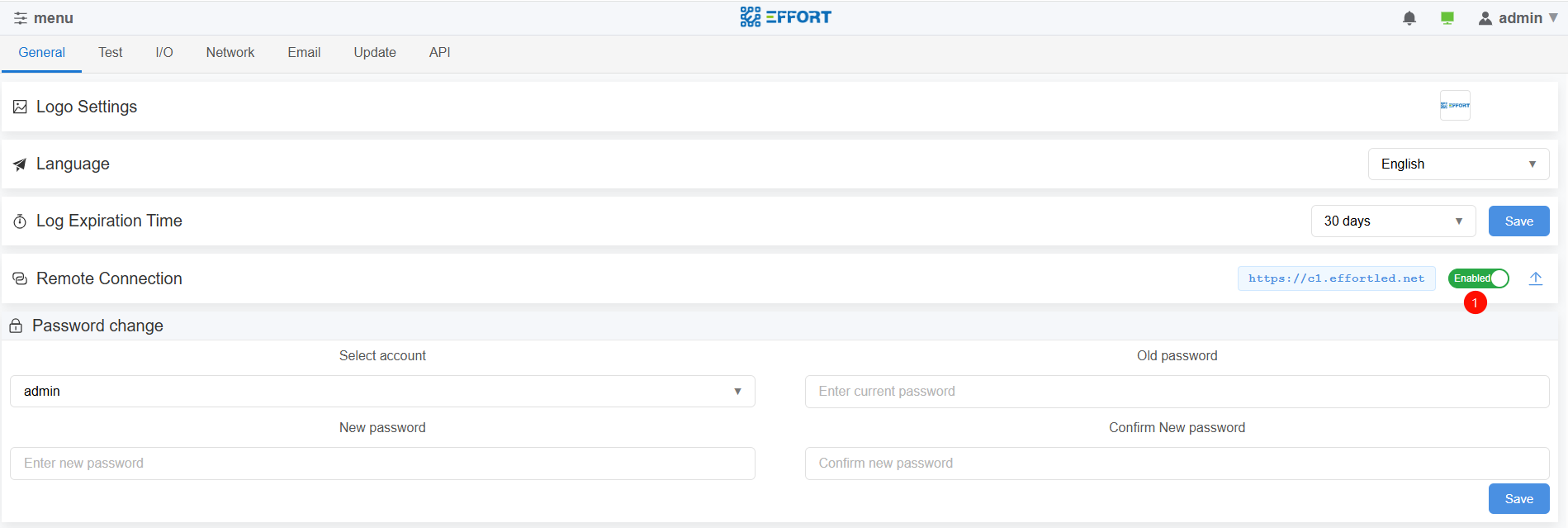
Task: Open the https://c1.effortled.net link
Action: [1336, 278]
